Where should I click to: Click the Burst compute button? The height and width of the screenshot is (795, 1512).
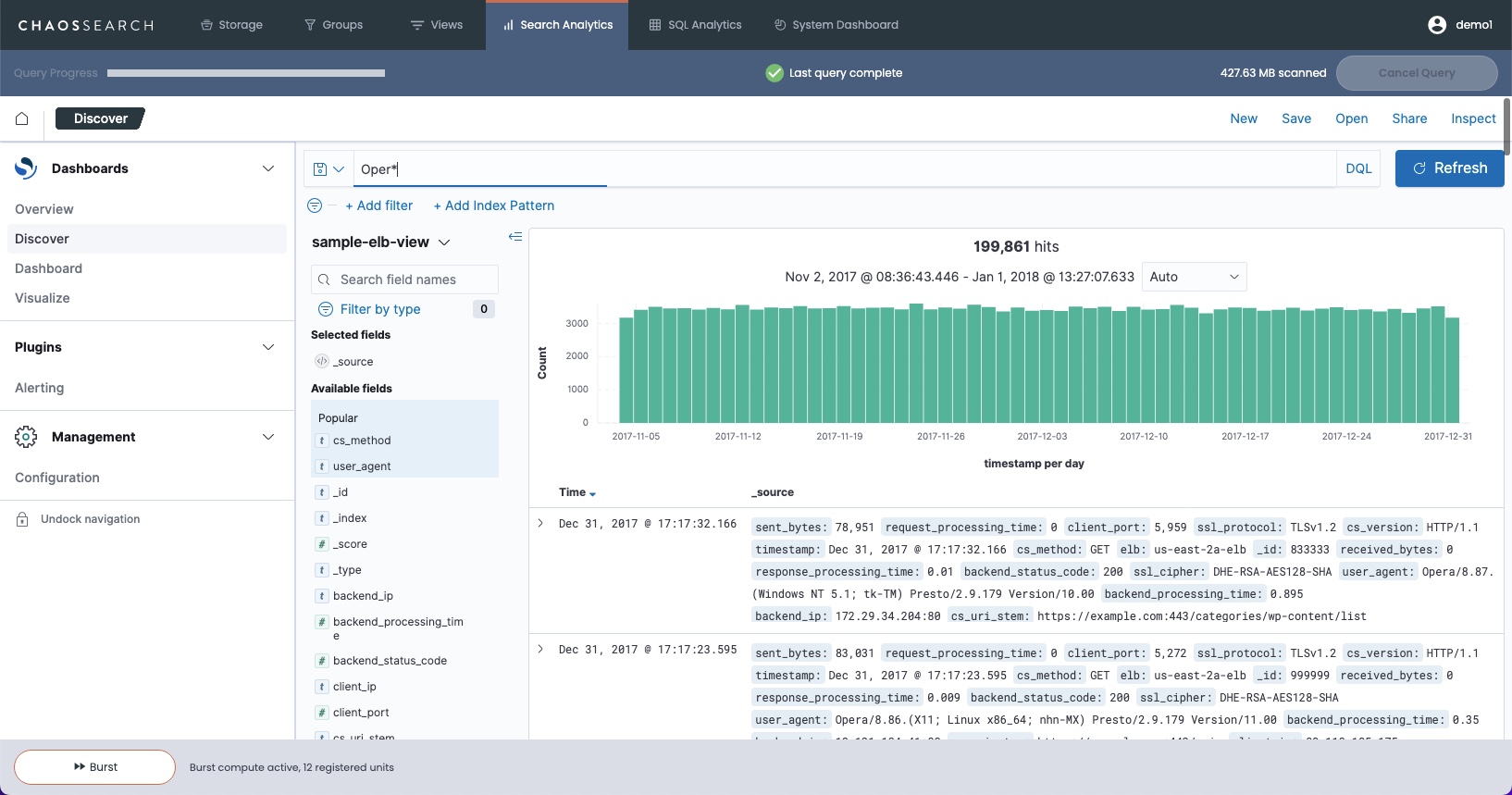(95, 767)
